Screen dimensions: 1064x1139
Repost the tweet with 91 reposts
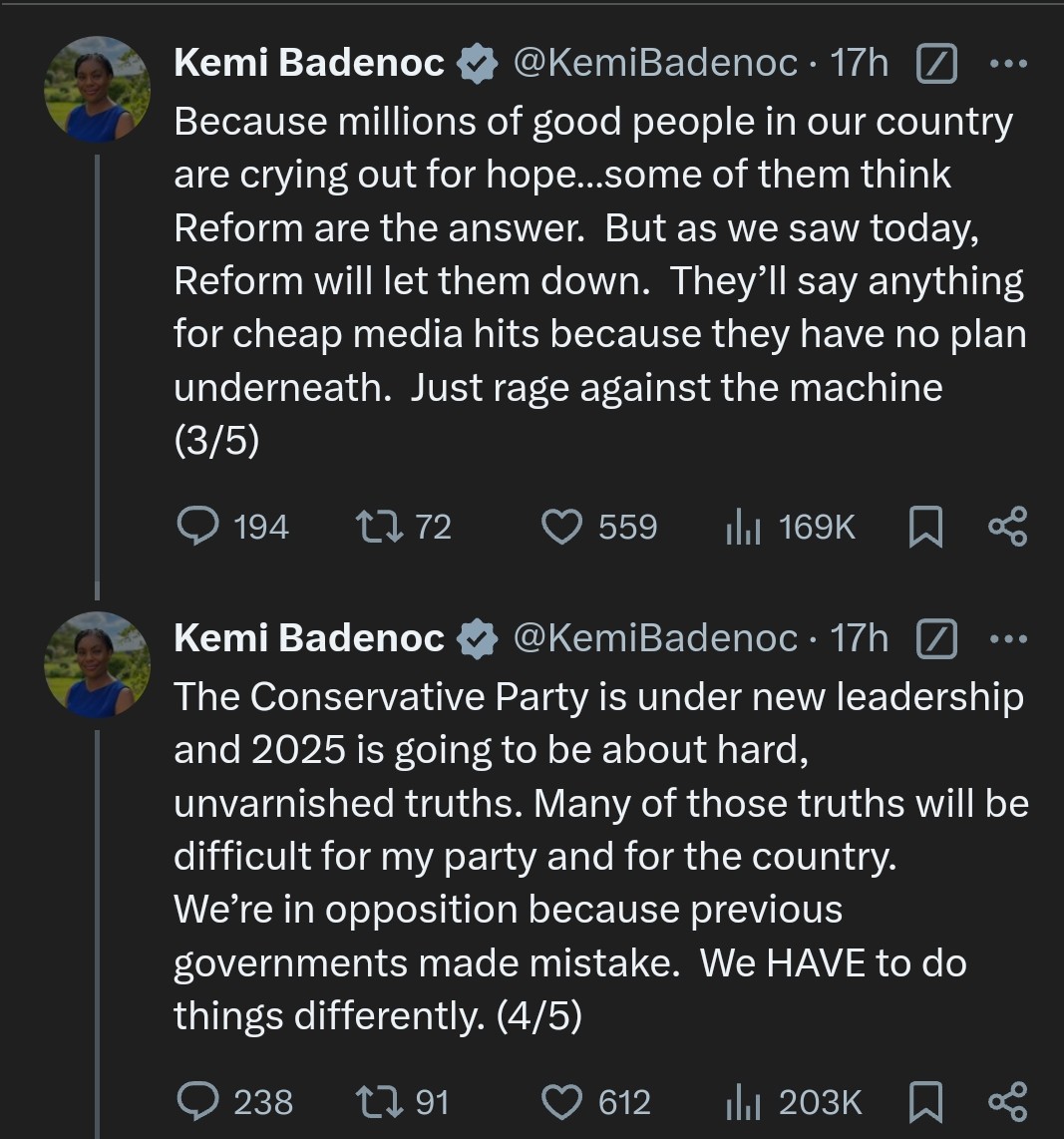click(378, 1101)
